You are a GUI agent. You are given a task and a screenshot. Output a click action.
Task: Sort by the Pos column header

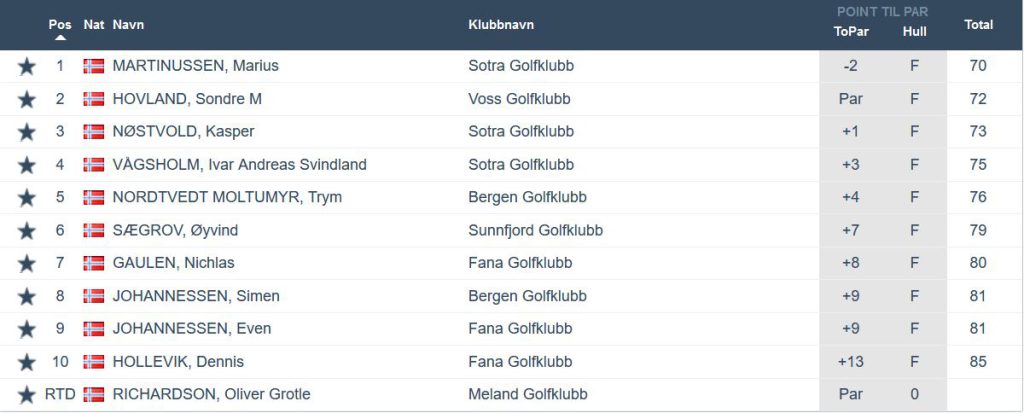pyautogui.click(x=60, y=24)
